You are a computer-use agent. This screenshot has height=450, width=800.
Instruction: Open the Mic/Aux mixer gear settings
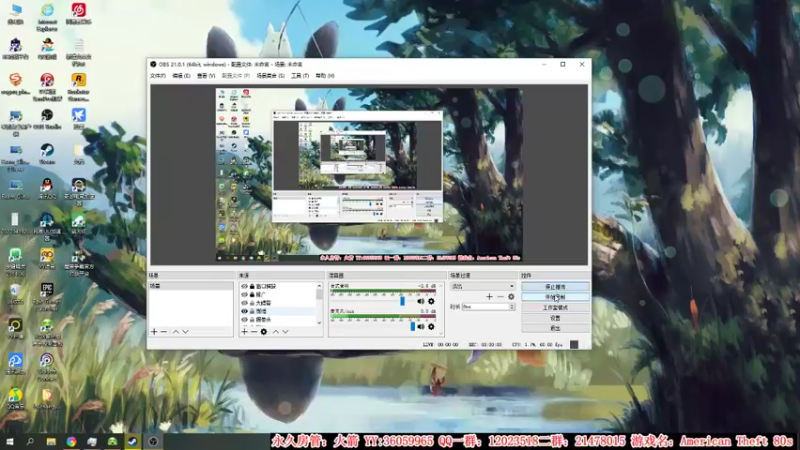click(x=431, y=327)
